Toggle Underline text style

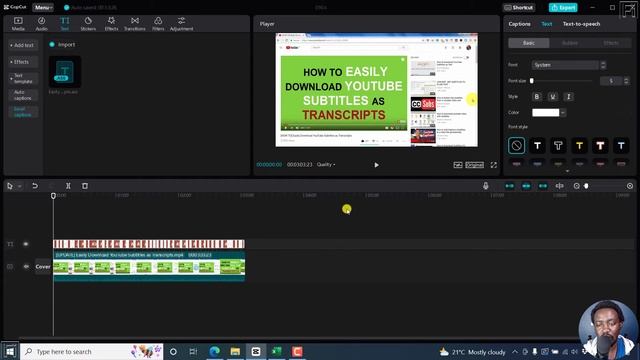(553, 97)
